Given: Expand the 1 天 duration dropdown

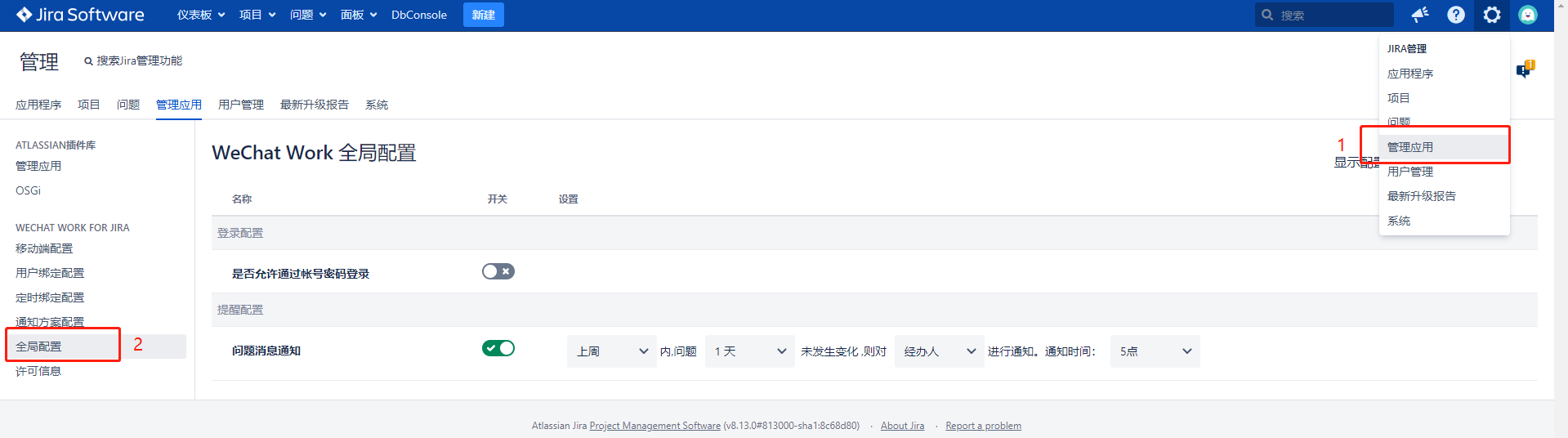Looking at the screenshot, I should (749, 351).
